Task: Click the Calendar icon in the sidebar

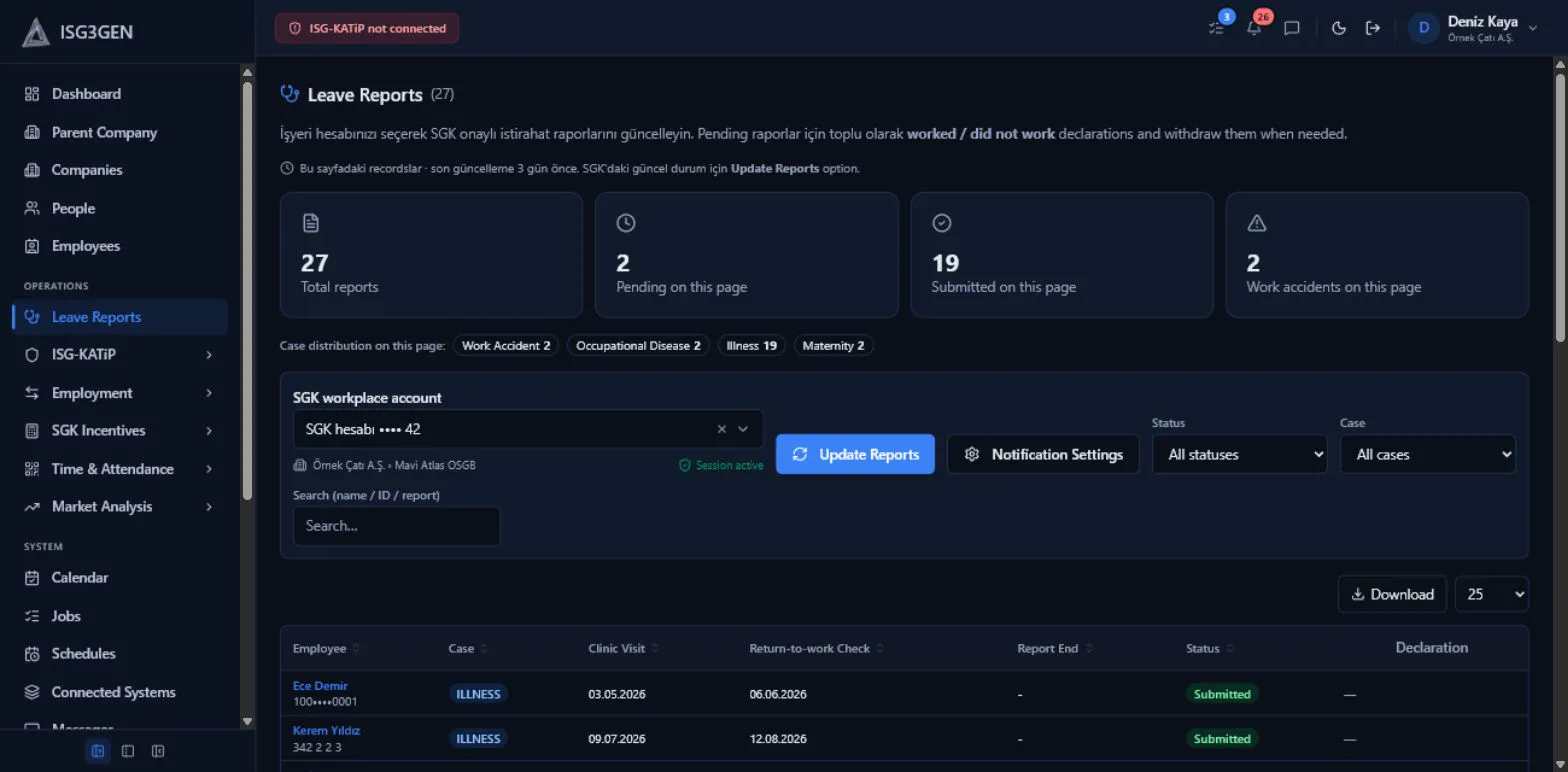Action: click(32, 578)
